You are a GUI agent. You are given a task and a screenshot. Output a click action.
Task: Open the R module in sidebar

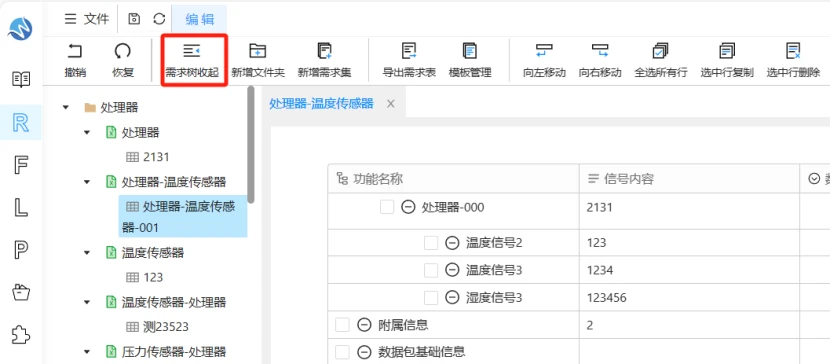coord(21,122)
